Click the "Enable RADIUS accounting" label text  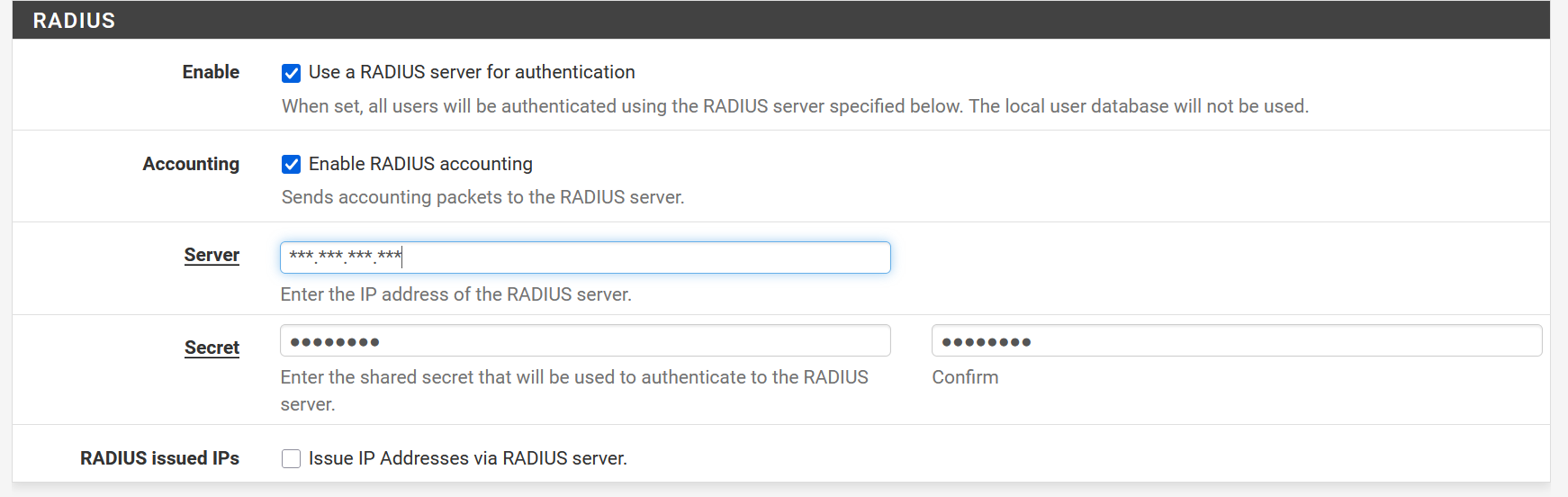[x=420, y=164]
